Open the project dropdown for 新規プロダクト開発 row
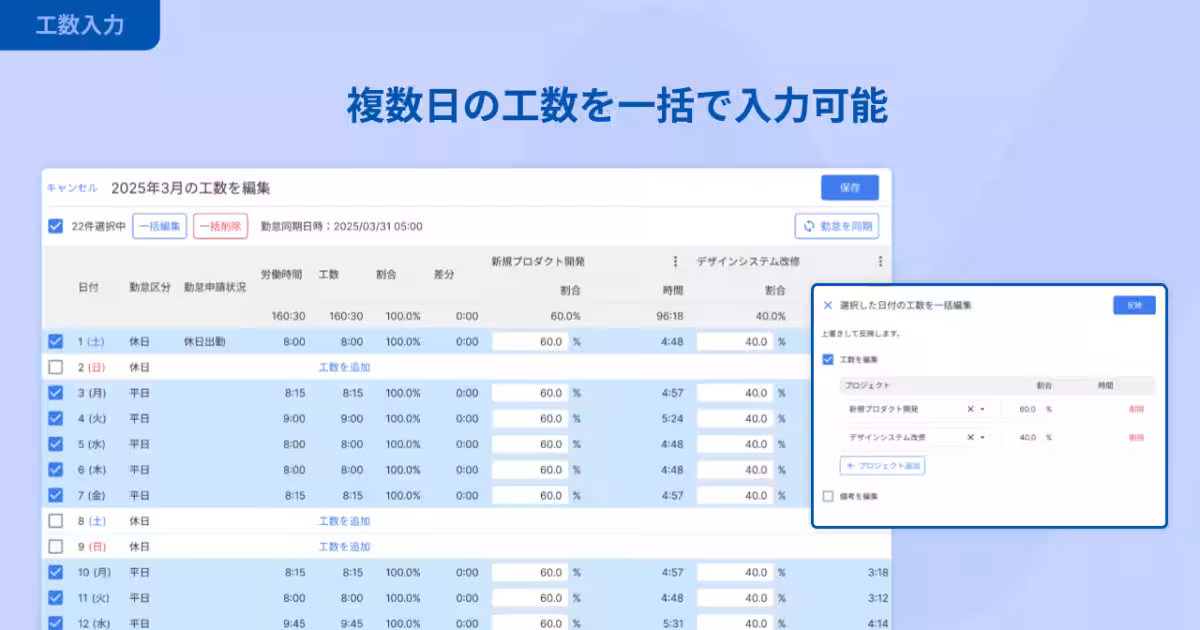Image resolution: width=1200 pixels, height=630 pixels. tap(982, 409)
